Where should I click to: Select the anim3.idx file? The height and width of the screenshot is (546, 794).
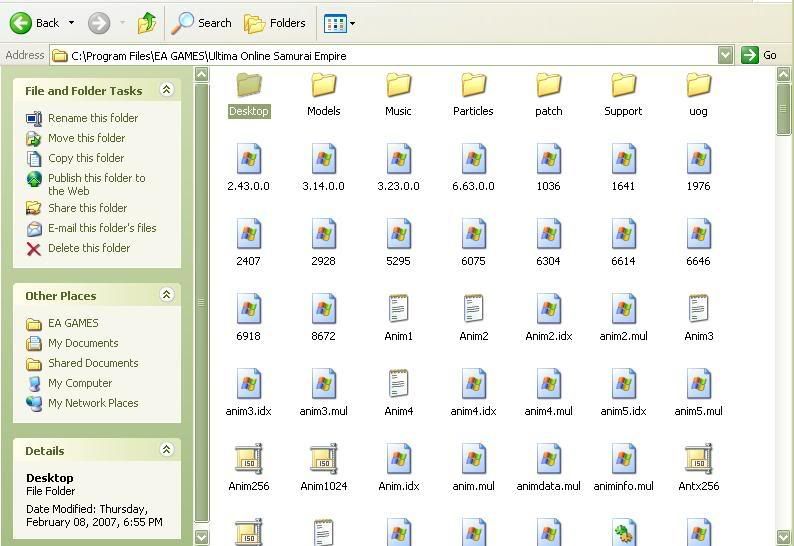tap(249, 393)
